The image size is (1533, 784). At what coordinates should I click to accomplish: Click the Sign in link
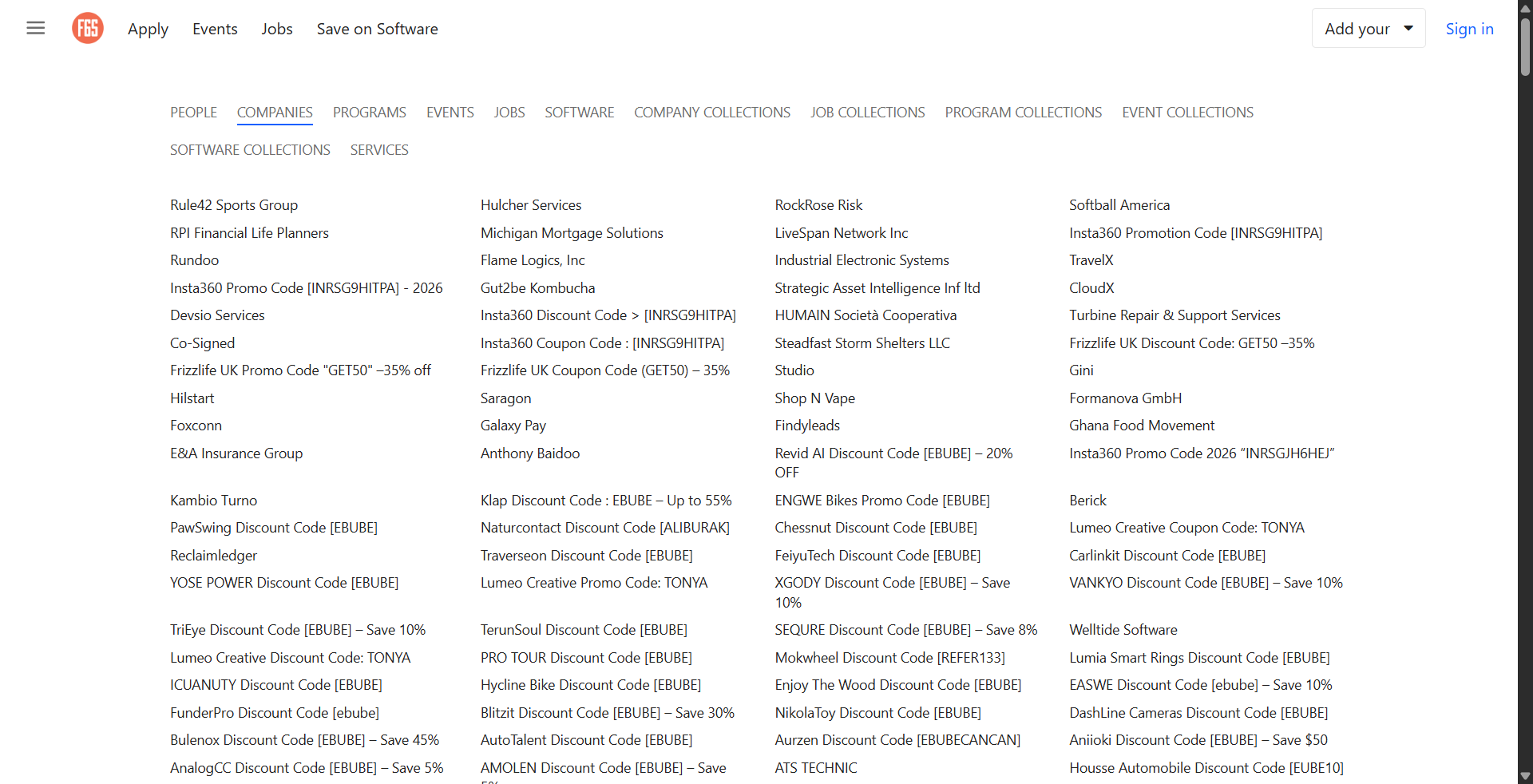[x=1469, y=29]
